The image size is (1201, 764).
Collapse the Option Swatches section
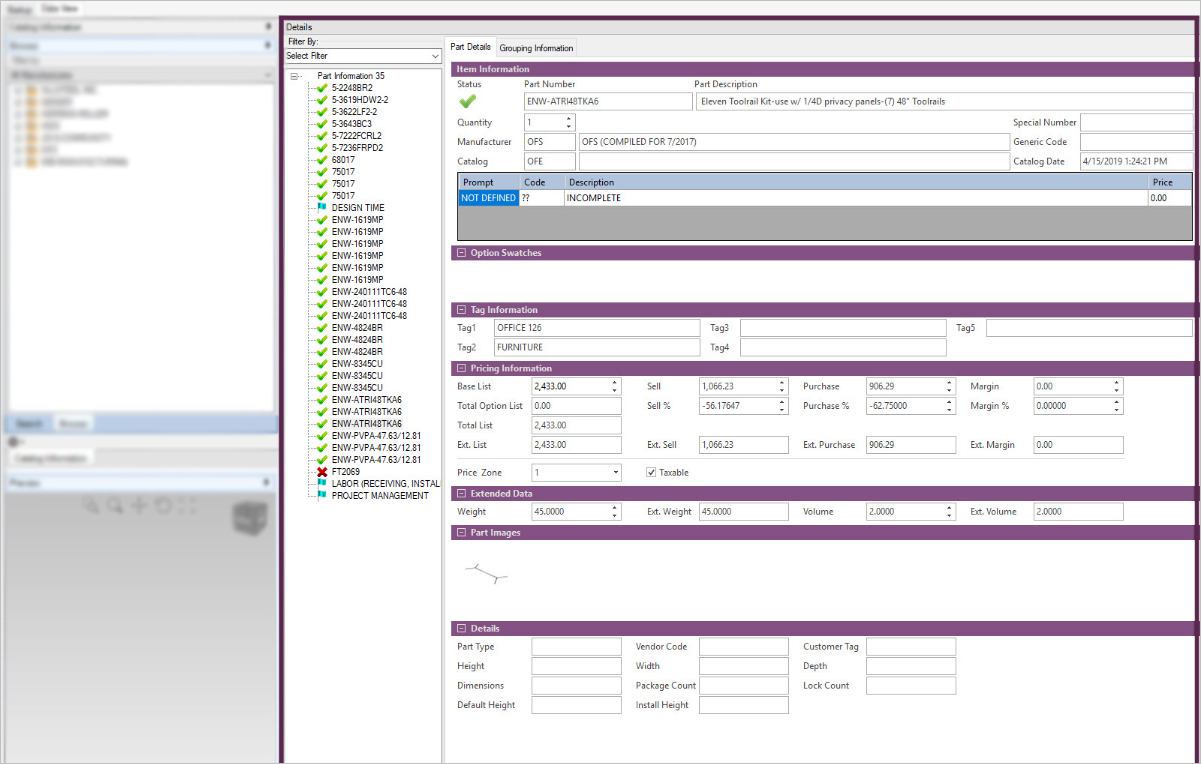click(x=460, y=253)
